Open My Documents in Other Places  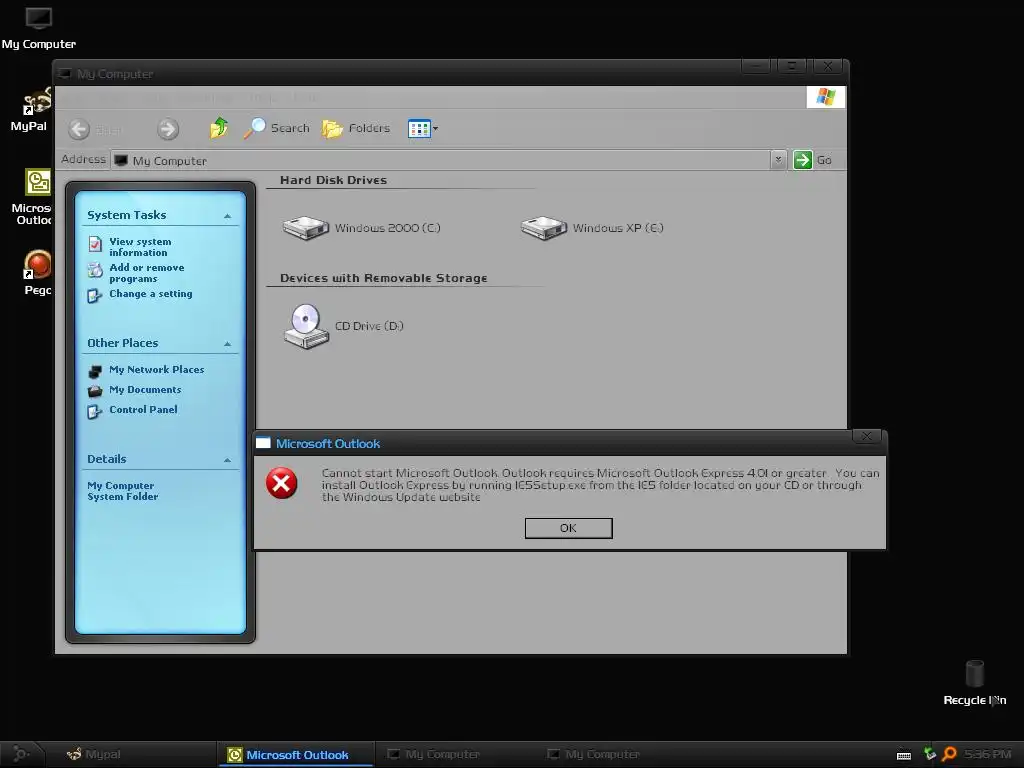tap(145, 390)
